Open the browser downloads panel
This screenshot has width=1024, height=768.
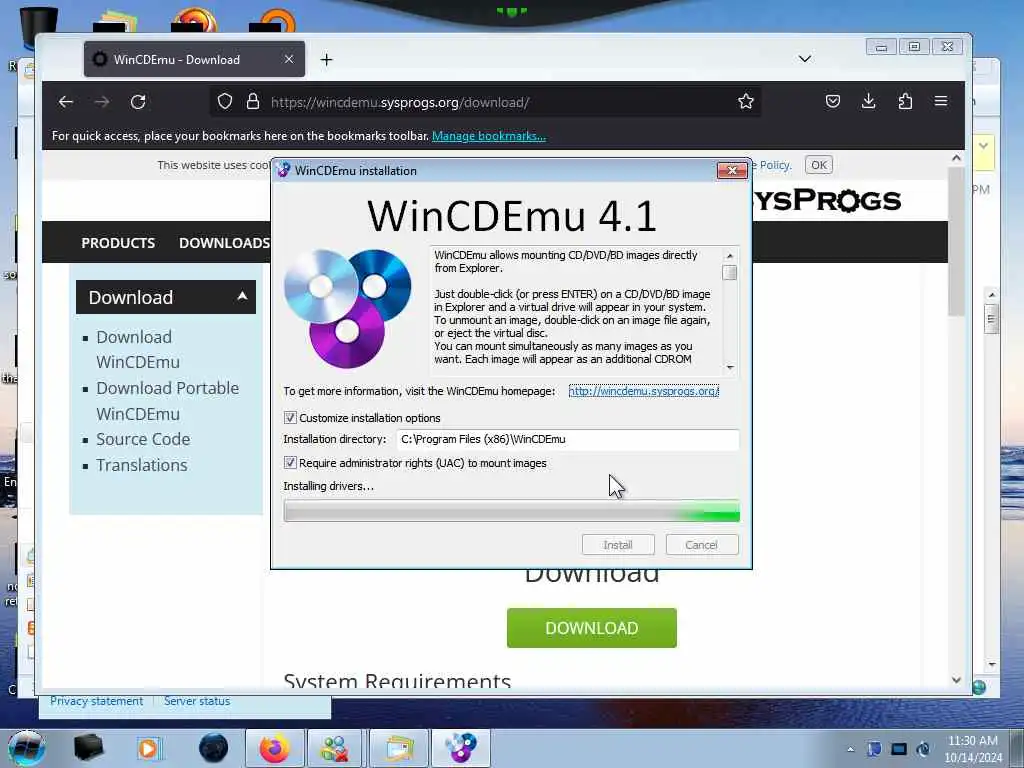pos(869,101)
